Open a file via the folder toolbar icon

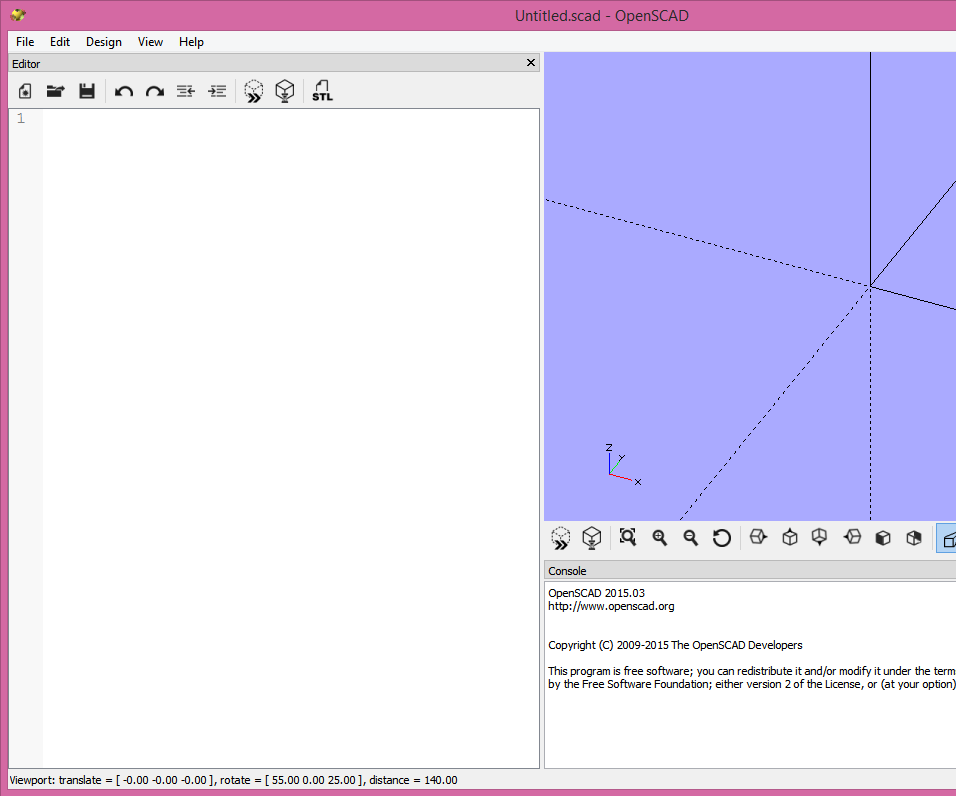(x=55, y=91)
